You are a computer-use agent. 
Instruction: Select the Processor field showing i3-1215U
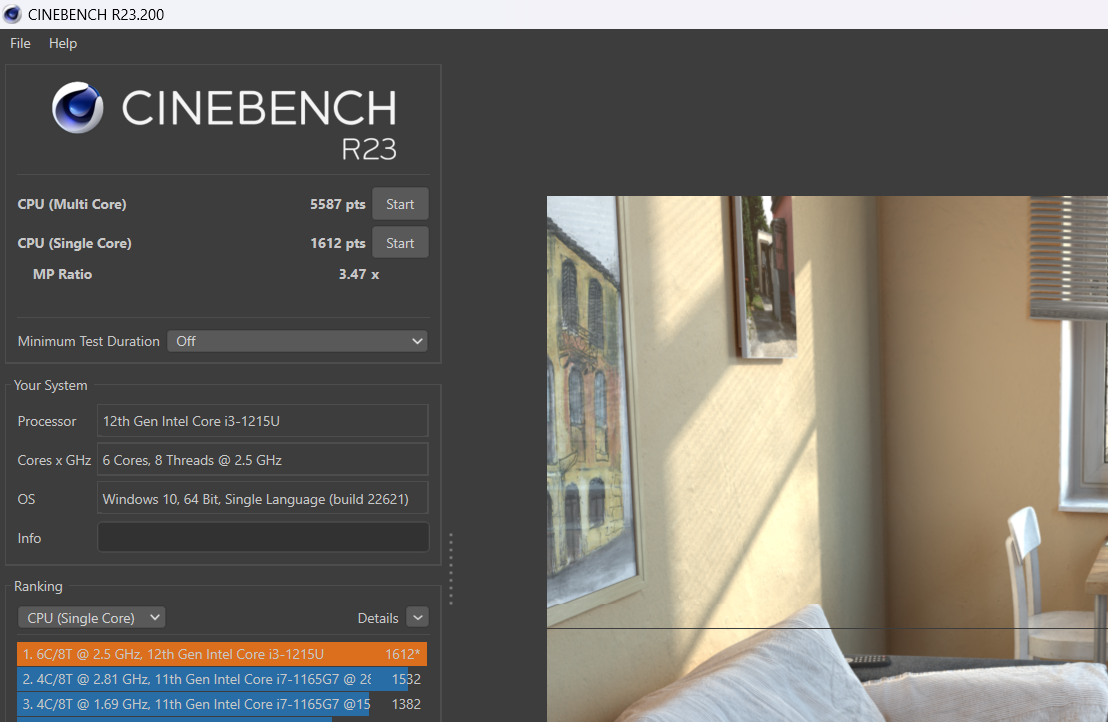click(x=262, y=421)
